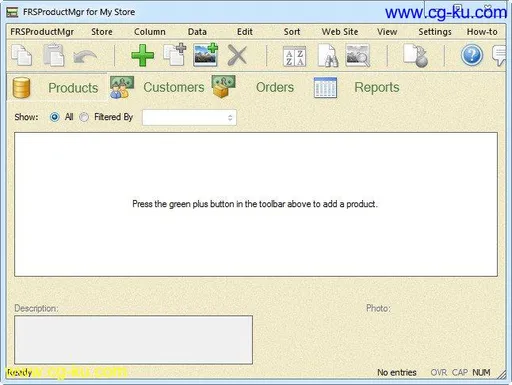Viewport: 512px width, 385px height.
Task: Open the Filtered By combo box
Action: [x=189, y=117]
